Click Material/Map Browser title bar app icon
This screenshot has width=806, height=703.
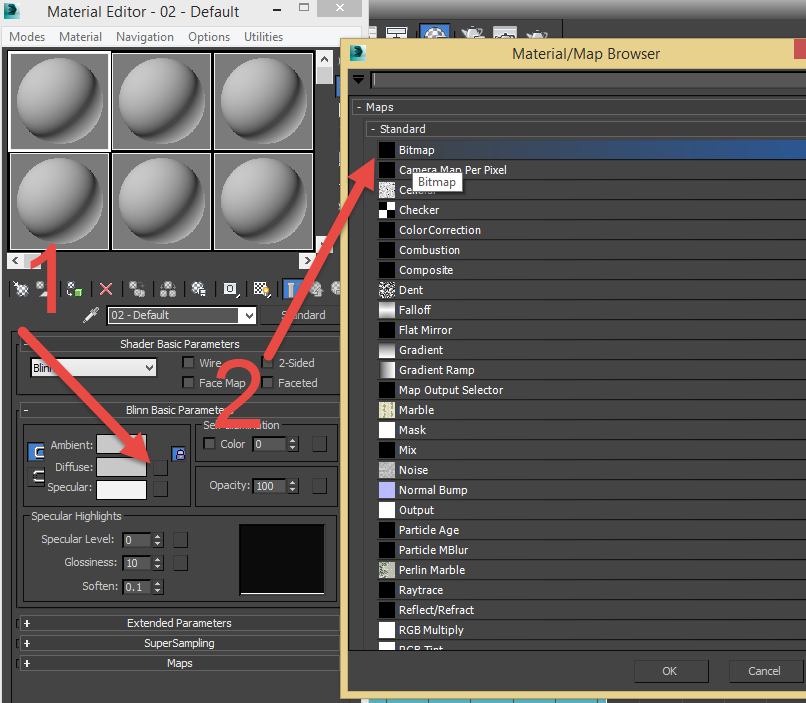(357, 53)
